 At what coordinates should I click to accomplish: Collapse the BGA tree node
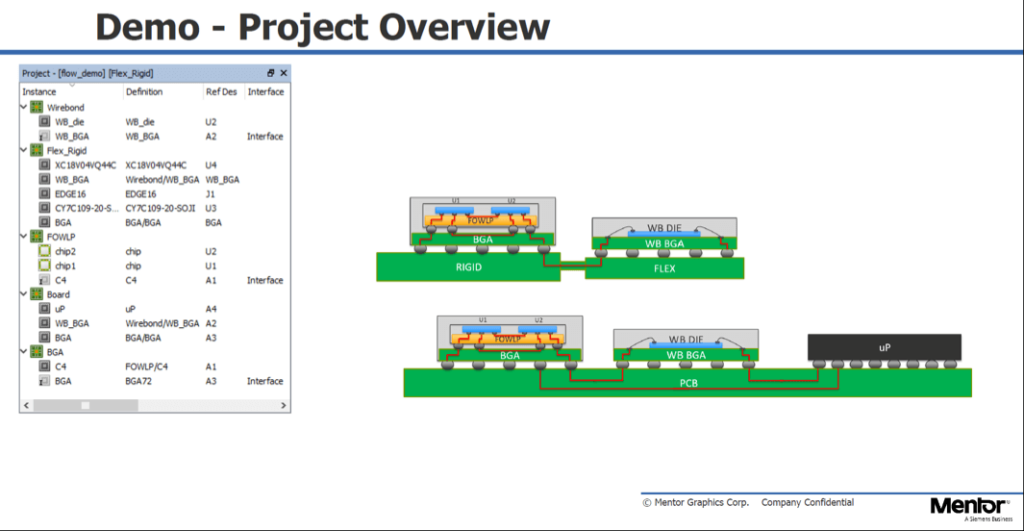24,352
